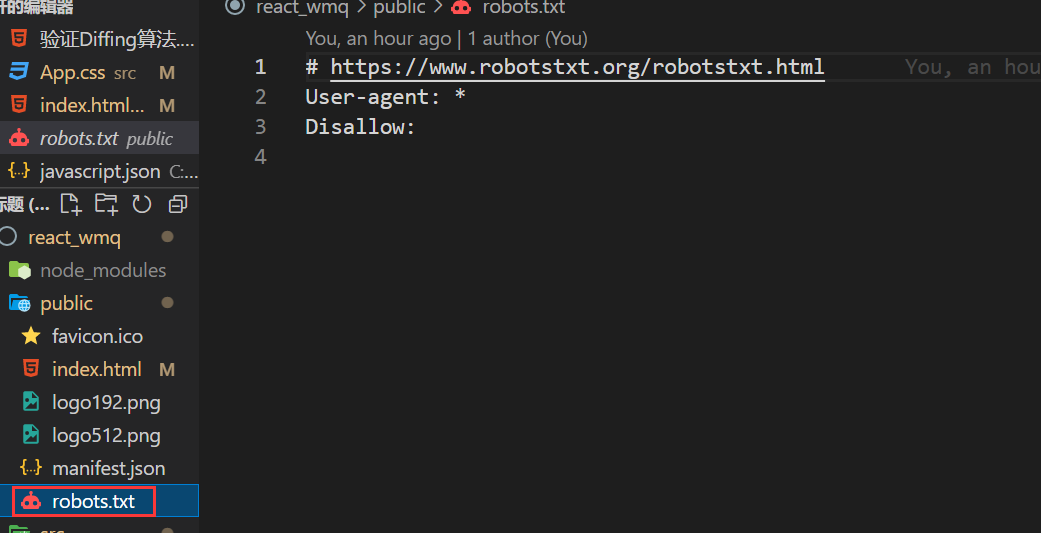Image resolution: width=1041 pixels, height=533 pixels.
Task: Click the public breadcrumb segment
Action: point(399,8)
